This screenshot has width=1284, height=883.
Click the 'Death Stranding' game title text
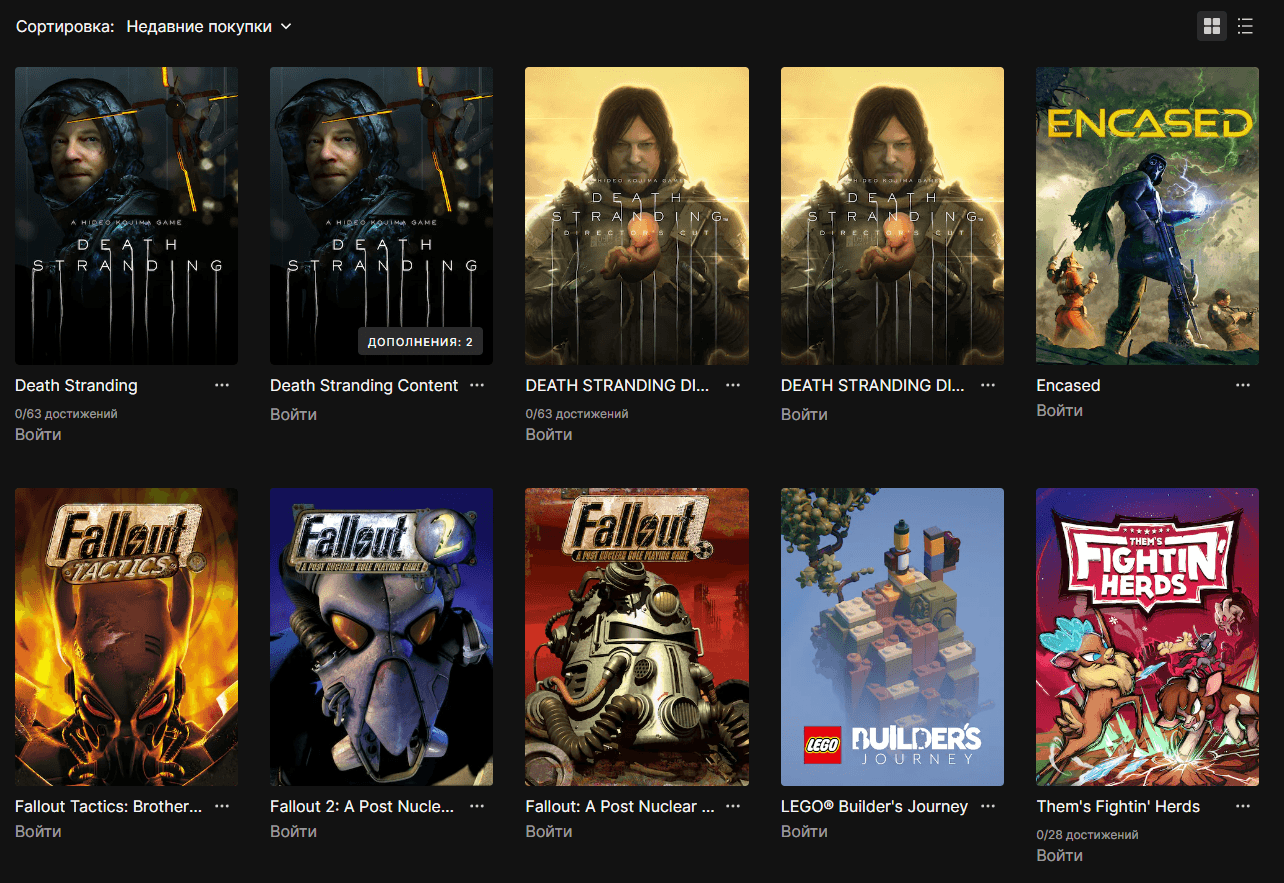tap(76, 386)
